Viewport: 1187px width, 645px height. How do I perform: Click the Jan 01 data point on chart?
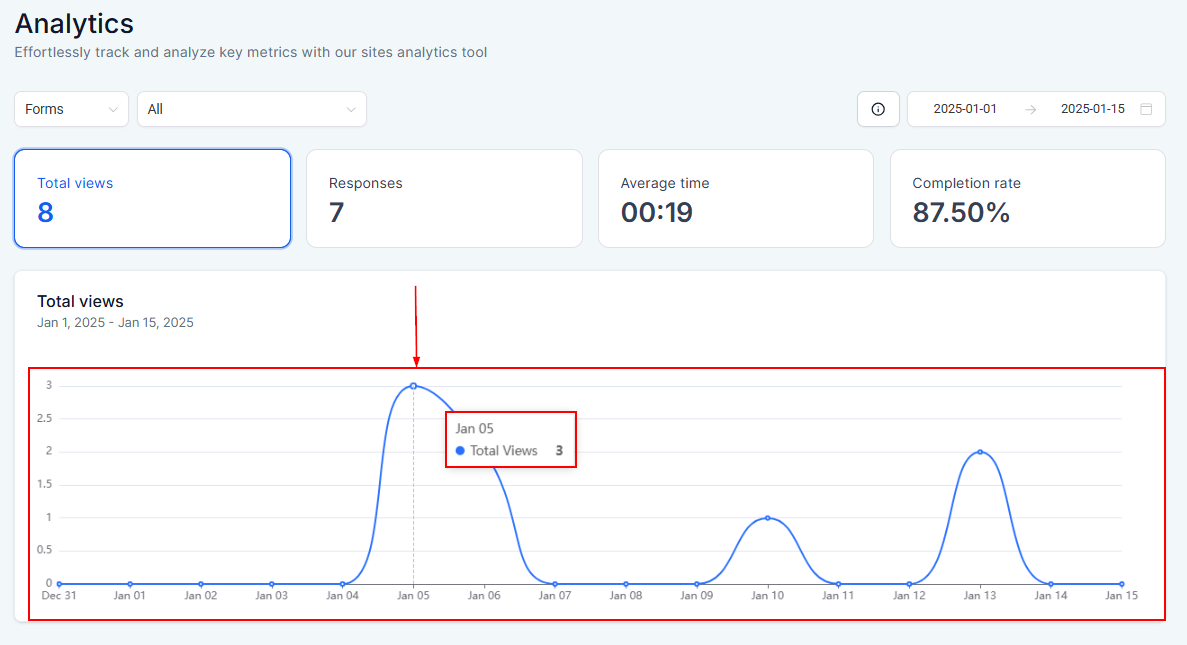pyautogui.click(x=130, y=584)
